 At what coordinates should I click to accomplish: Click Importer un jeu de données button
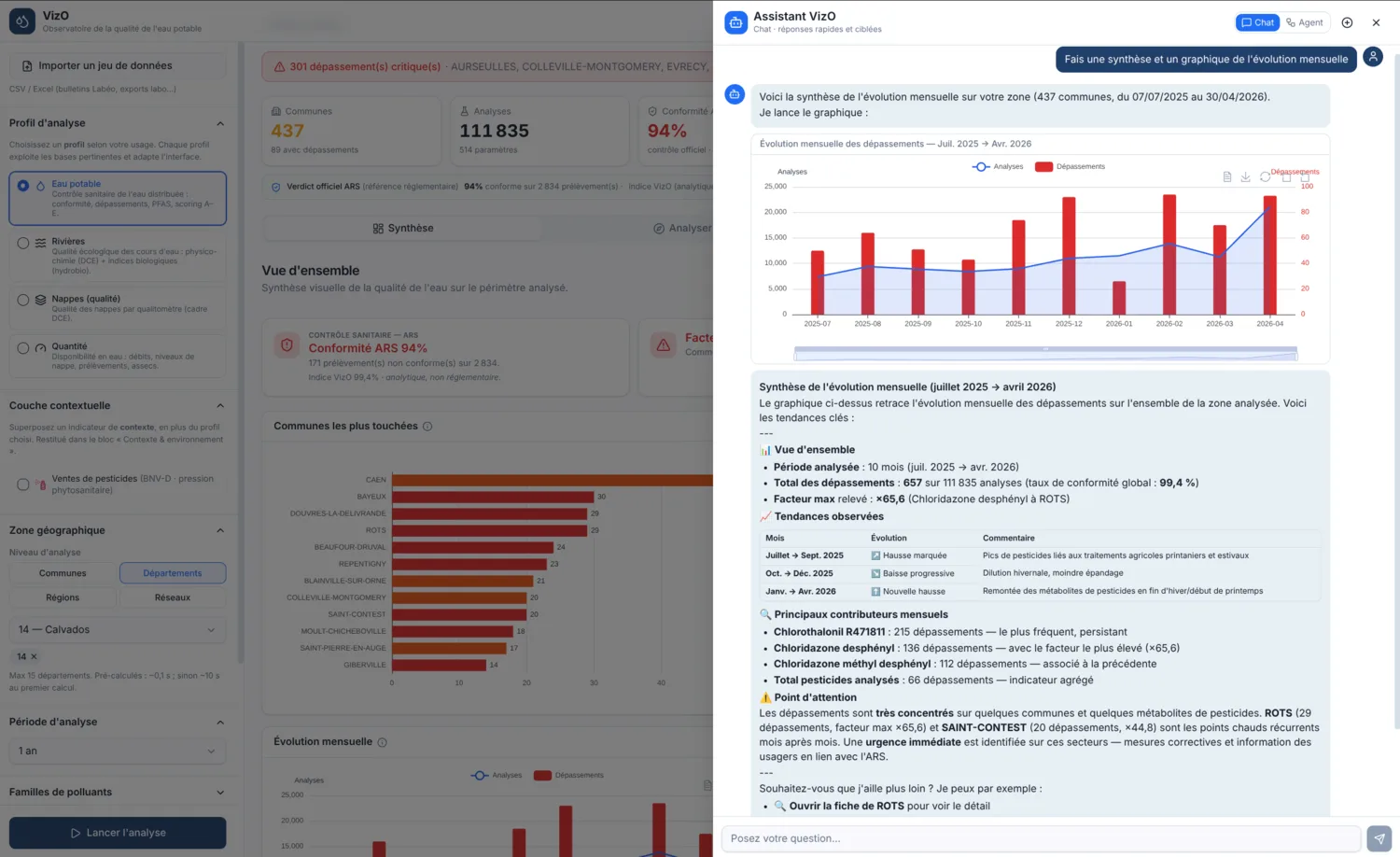[x=118, y=65]
